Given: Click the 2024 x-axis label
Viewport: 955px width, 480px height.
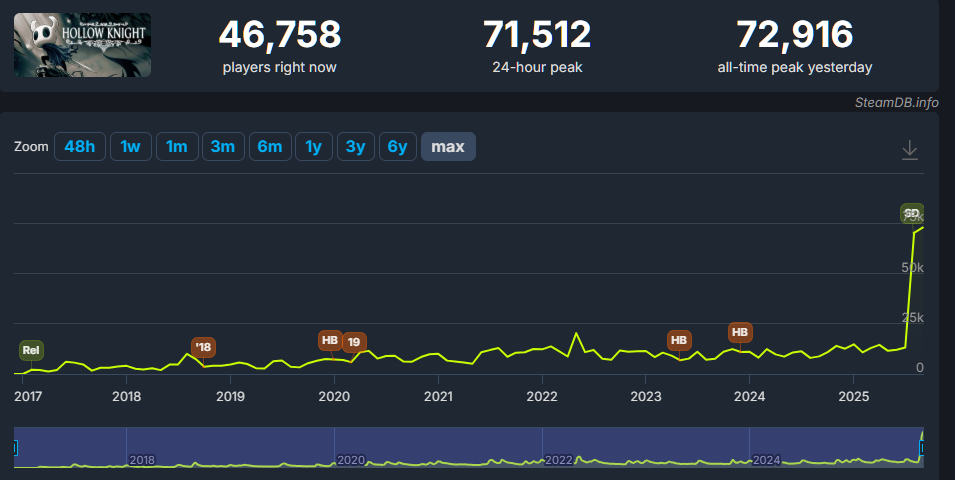Looking at the screenshot, I should pyautogui.click(x=750, y=397).
